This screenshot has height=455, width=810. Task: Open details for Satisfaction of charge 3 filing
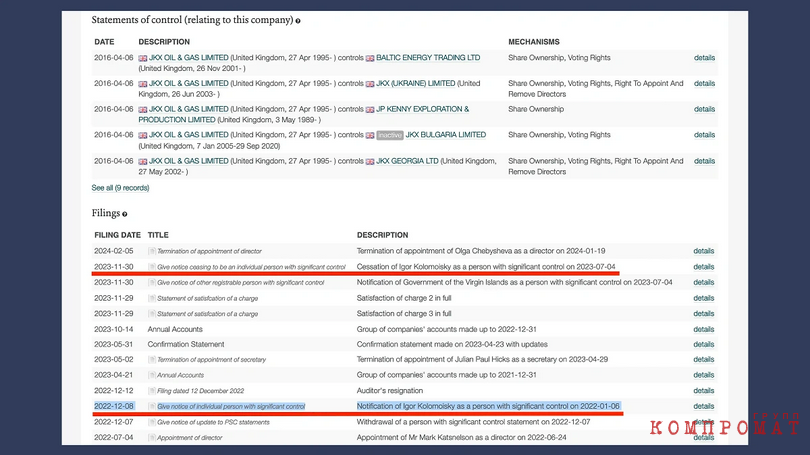pyautogui.click(x=704, y=314)
